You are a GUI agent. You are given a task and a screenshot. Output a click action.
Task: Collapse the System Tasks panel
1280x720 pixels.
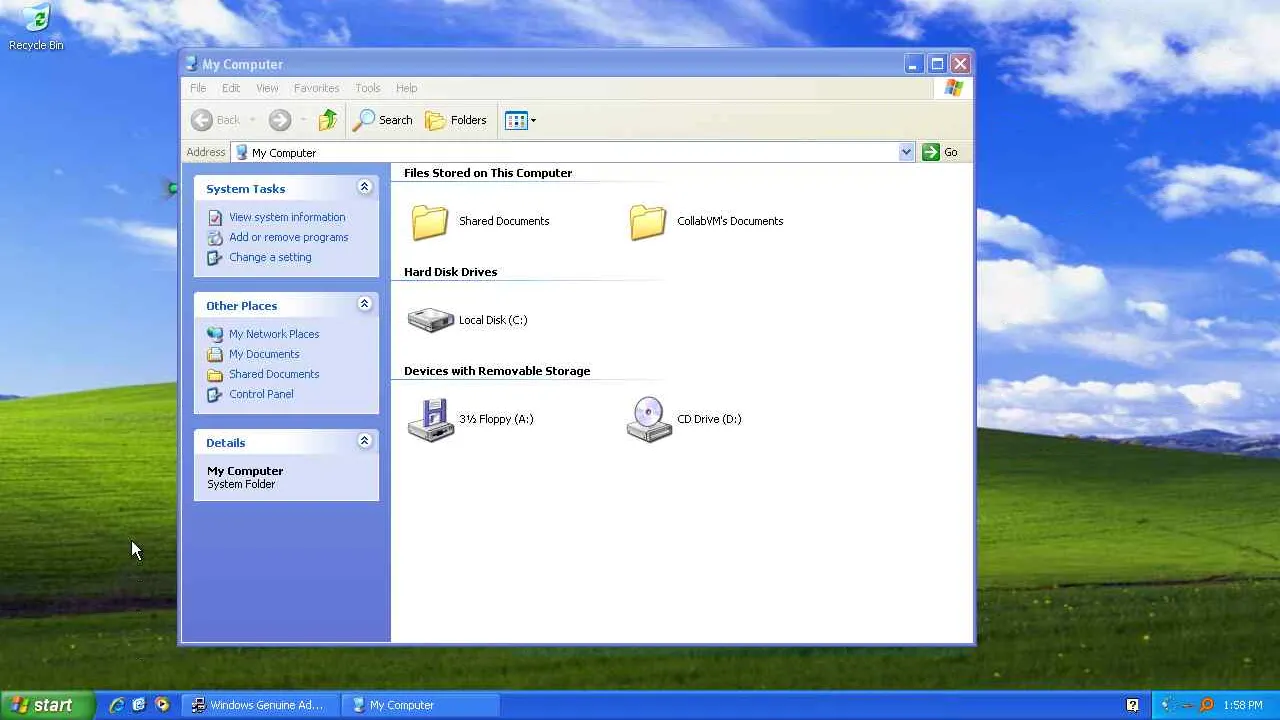click(364, 187)
